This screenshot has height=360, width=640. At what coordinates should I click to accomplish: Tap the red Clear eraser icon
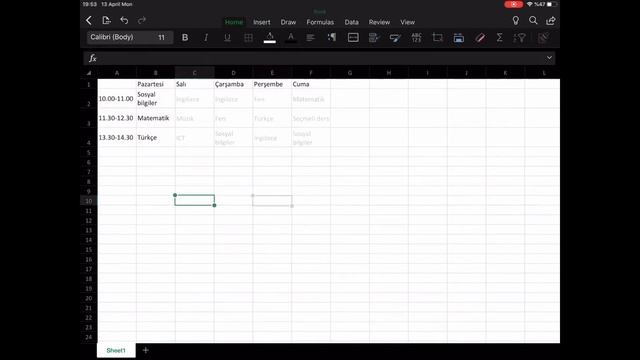(480, 38)
